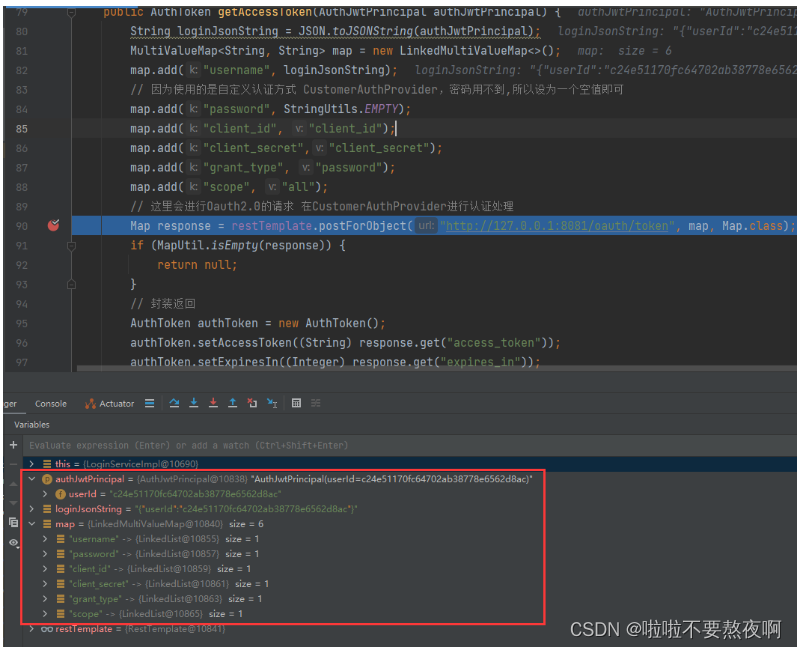Click the Remove Watch minus icon
The width and height of the screenshot is (798, 650).
(x=13, y=464)
